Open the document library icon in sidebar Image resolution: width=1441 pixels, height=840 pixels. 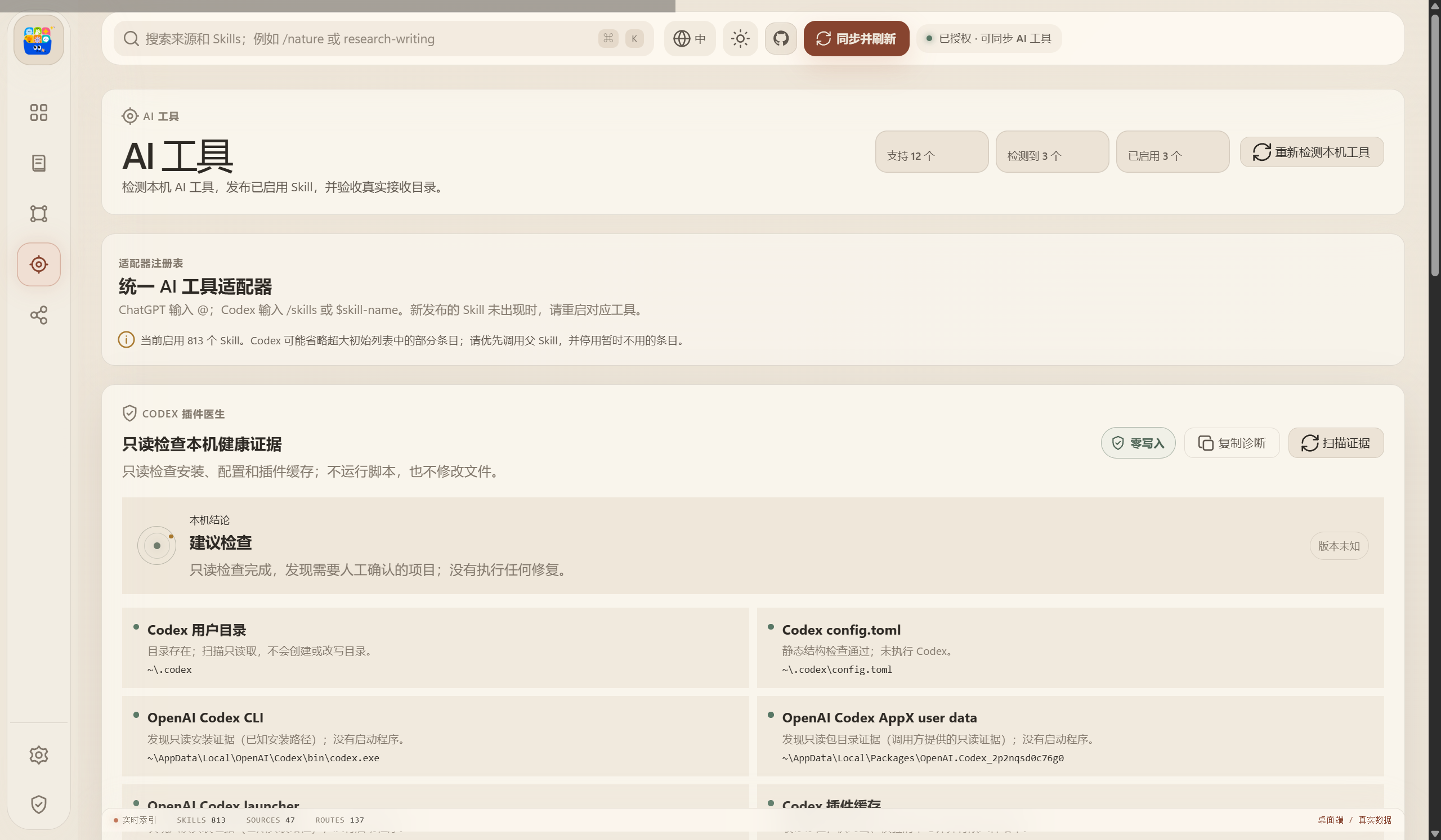pos(38,163)
